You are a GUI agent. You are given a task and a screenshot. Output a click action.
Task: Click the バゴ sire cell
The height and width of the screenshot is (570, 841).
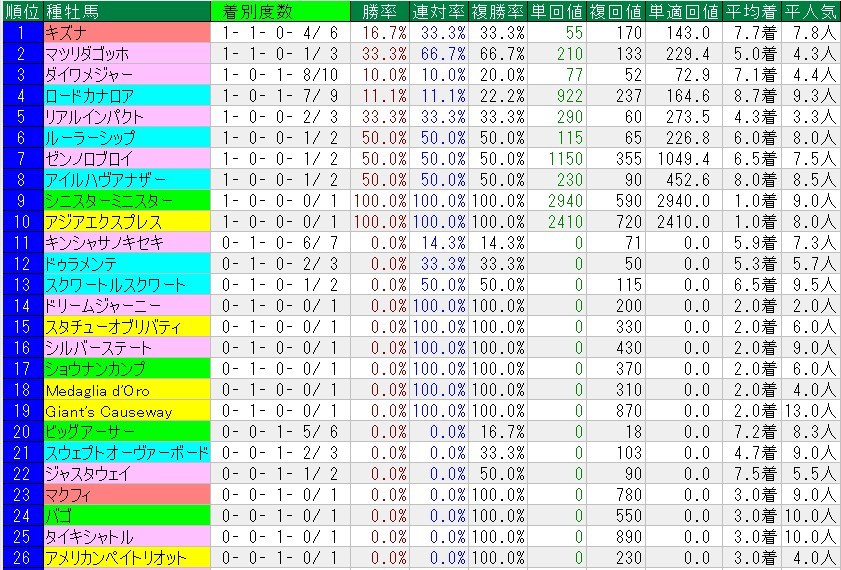[127, 516]
